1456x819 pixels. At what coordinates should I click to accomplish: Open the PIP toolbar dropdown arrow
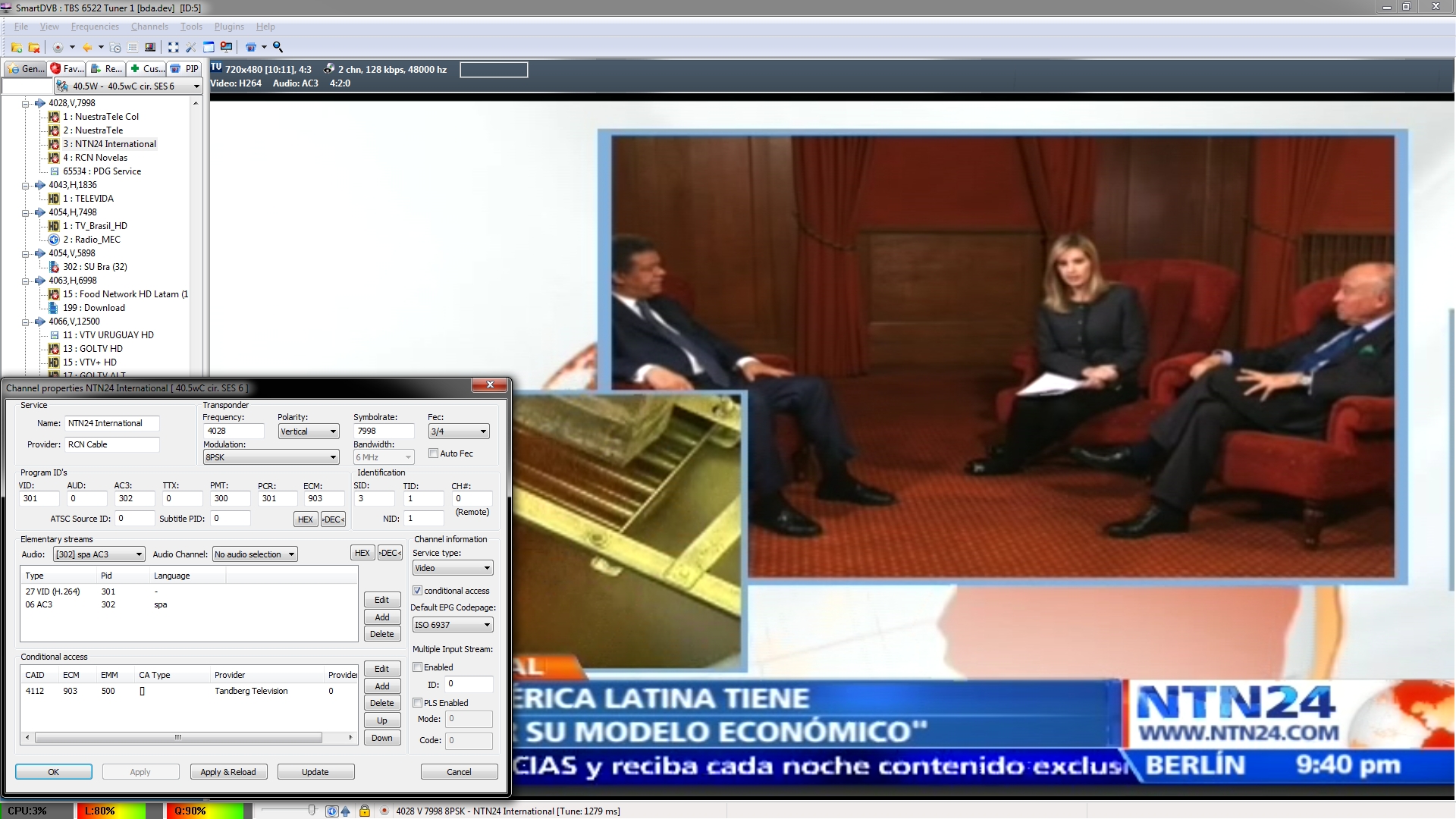264,47
